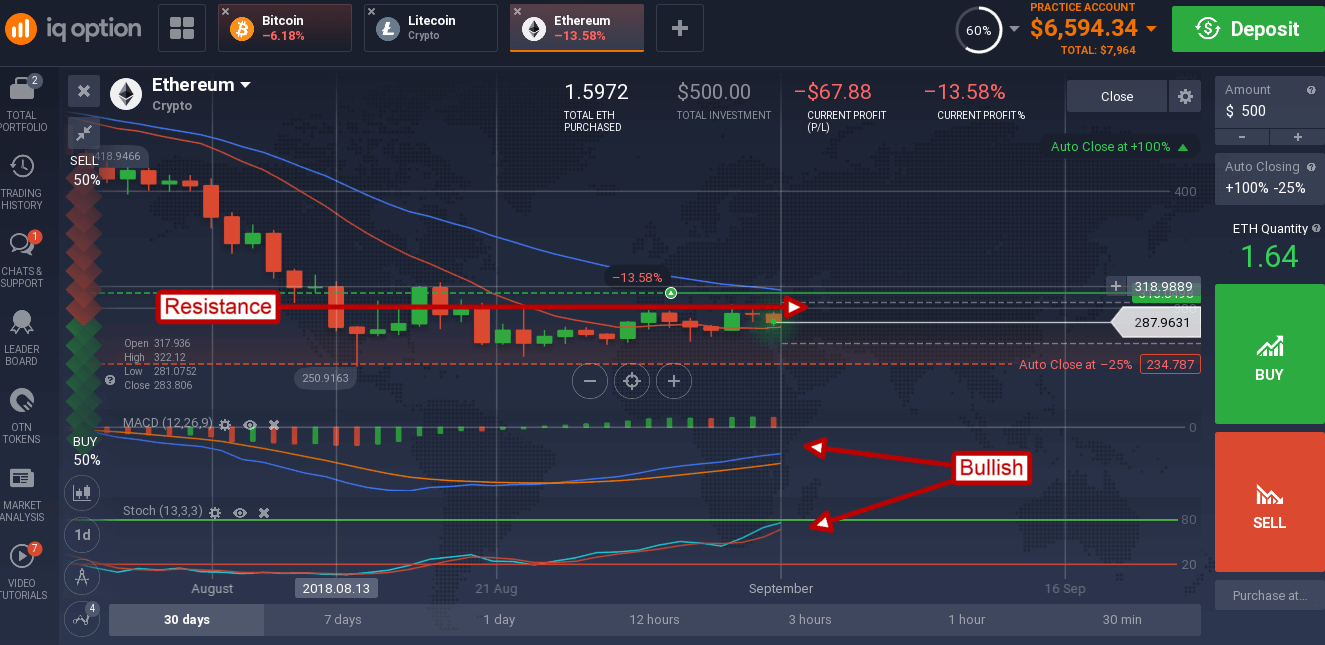Zoom out the chart with minus
Screen dimensions: 1325x645
click(590, 381)
